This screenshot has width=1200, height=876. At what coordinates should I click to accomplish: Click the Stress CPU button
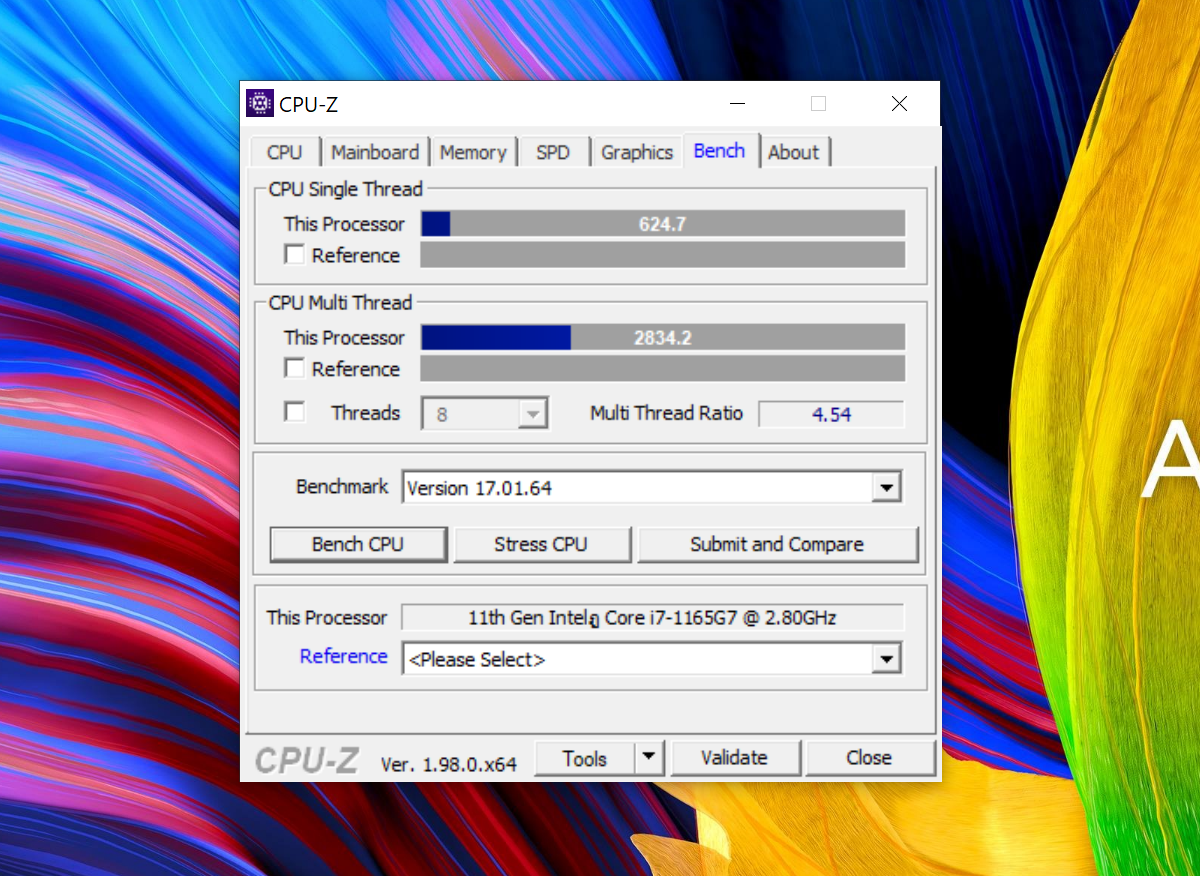(541, 544)
